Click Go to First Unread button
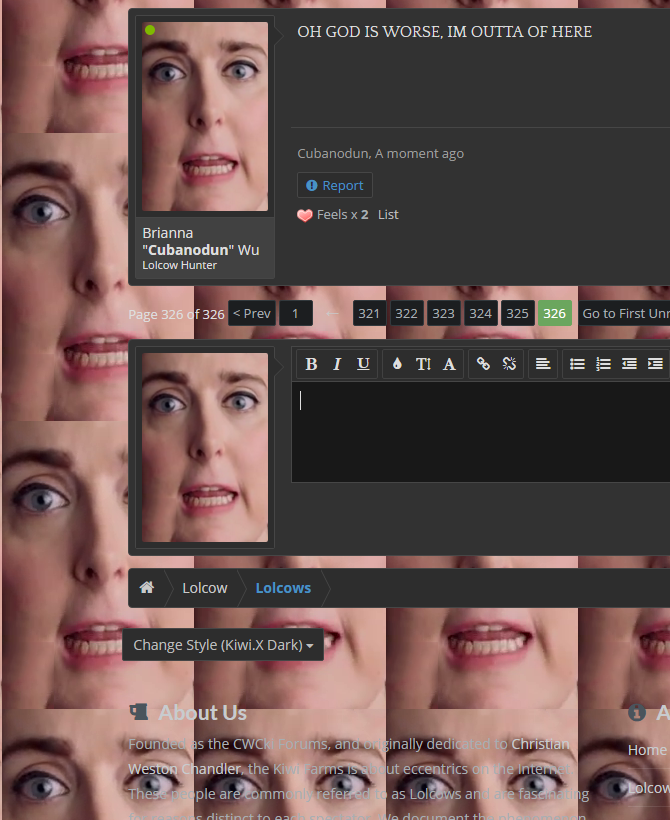 (624, 313)
